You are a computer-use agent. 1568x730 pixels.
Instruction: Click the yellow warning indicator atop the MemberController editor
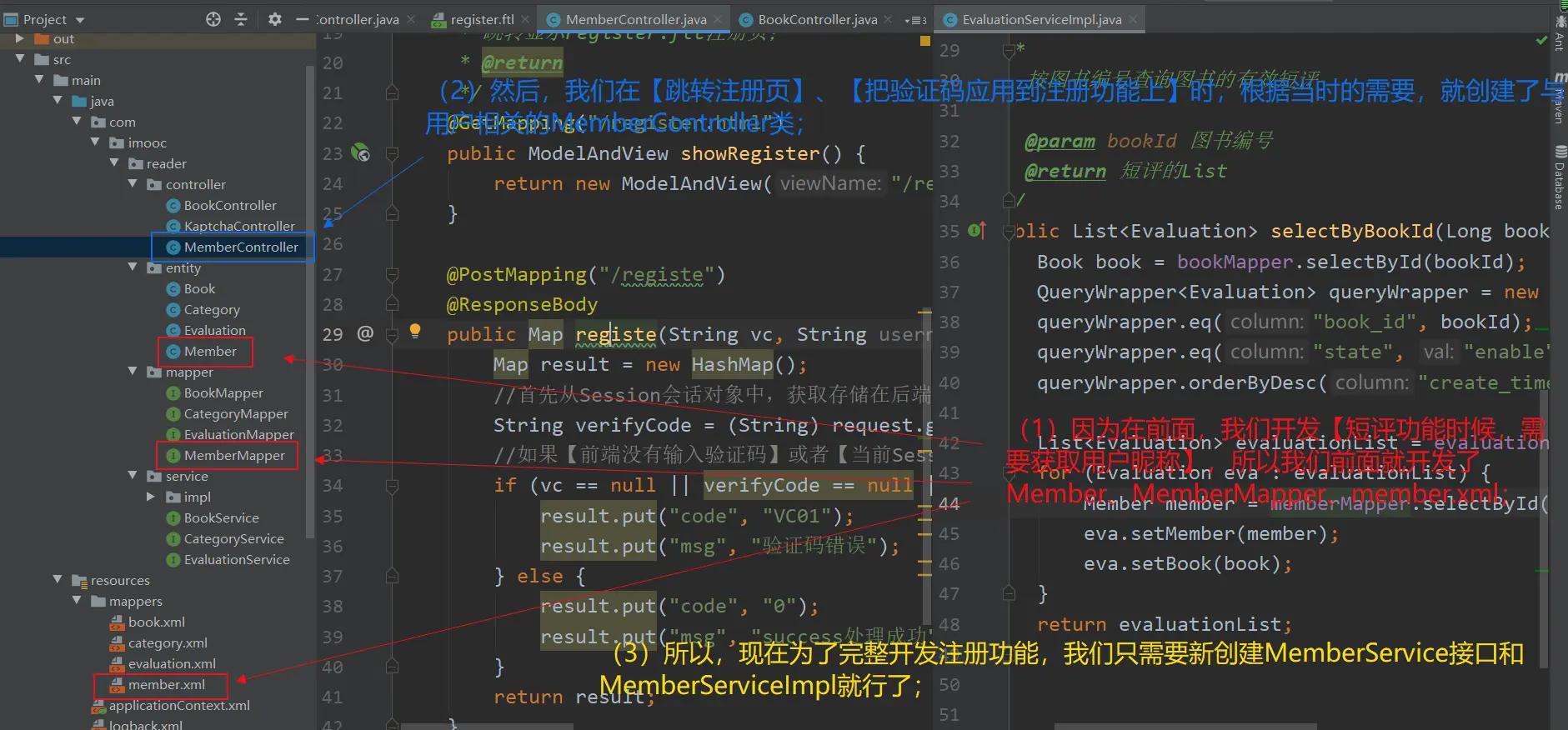point(925,40)
